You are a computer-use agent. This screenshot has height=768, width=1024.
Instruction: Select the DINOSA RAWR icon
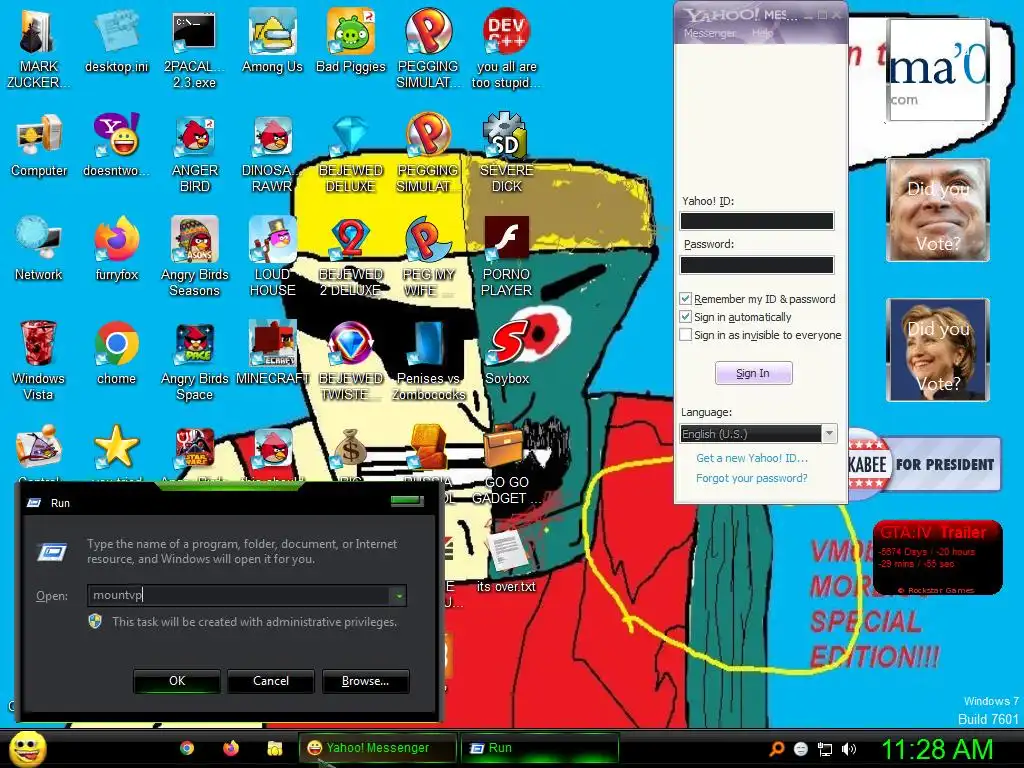coord(272,153)
